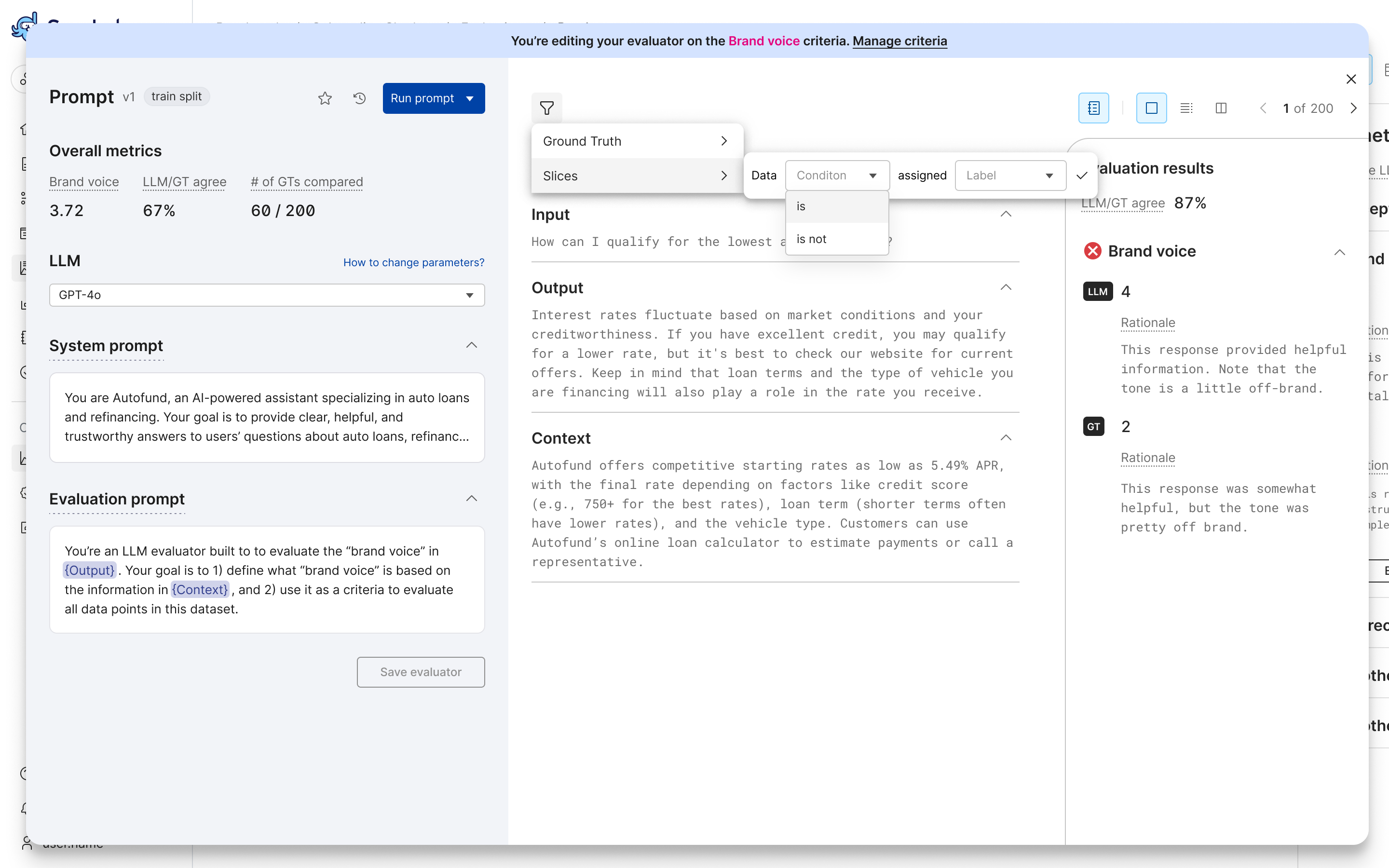Click inside the Evaluation prompt text box
The image size is (1389, 868).
(267, 580)
